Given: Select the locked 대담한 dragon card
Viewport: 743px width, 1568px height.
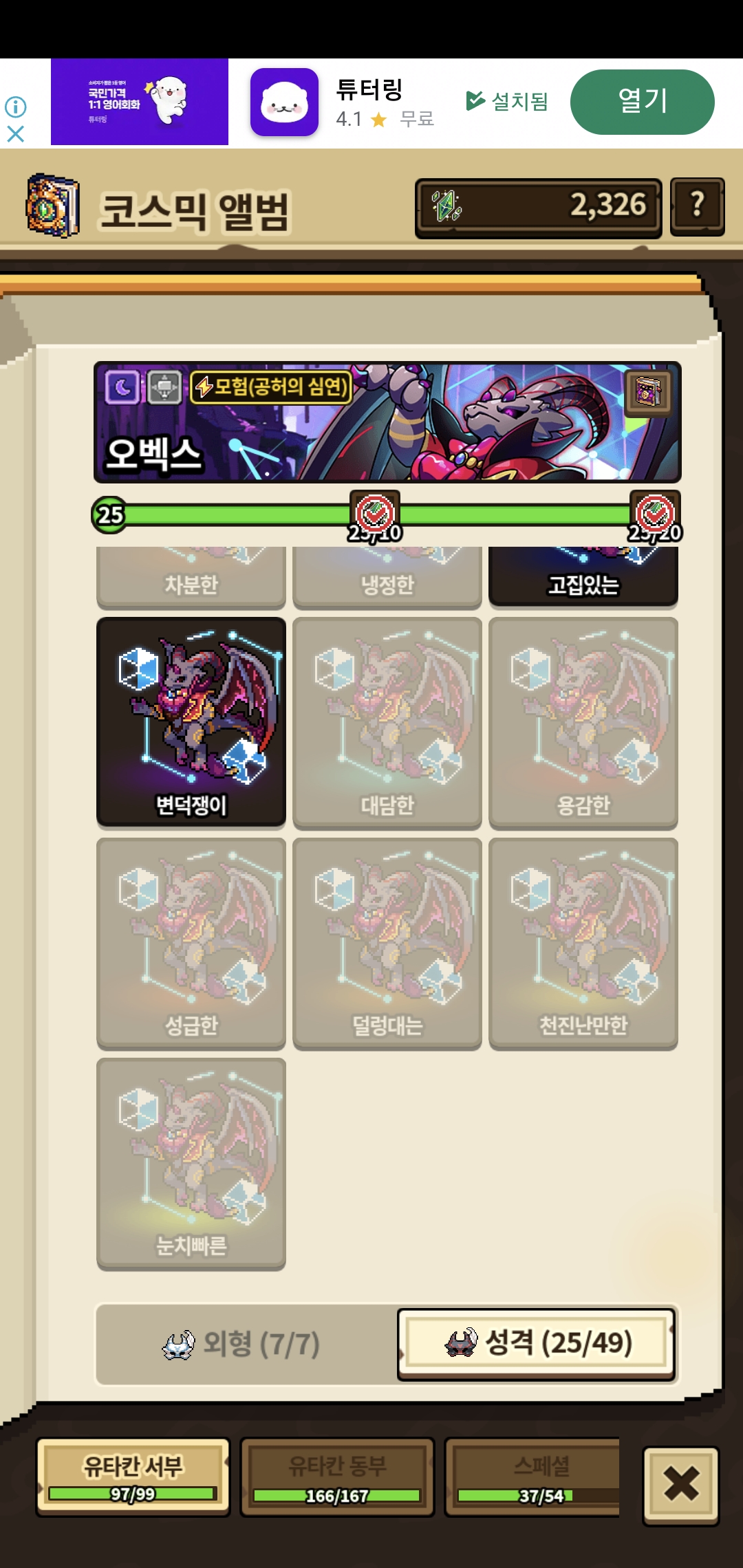Looking at the screenshot, I should coord(387,723).
